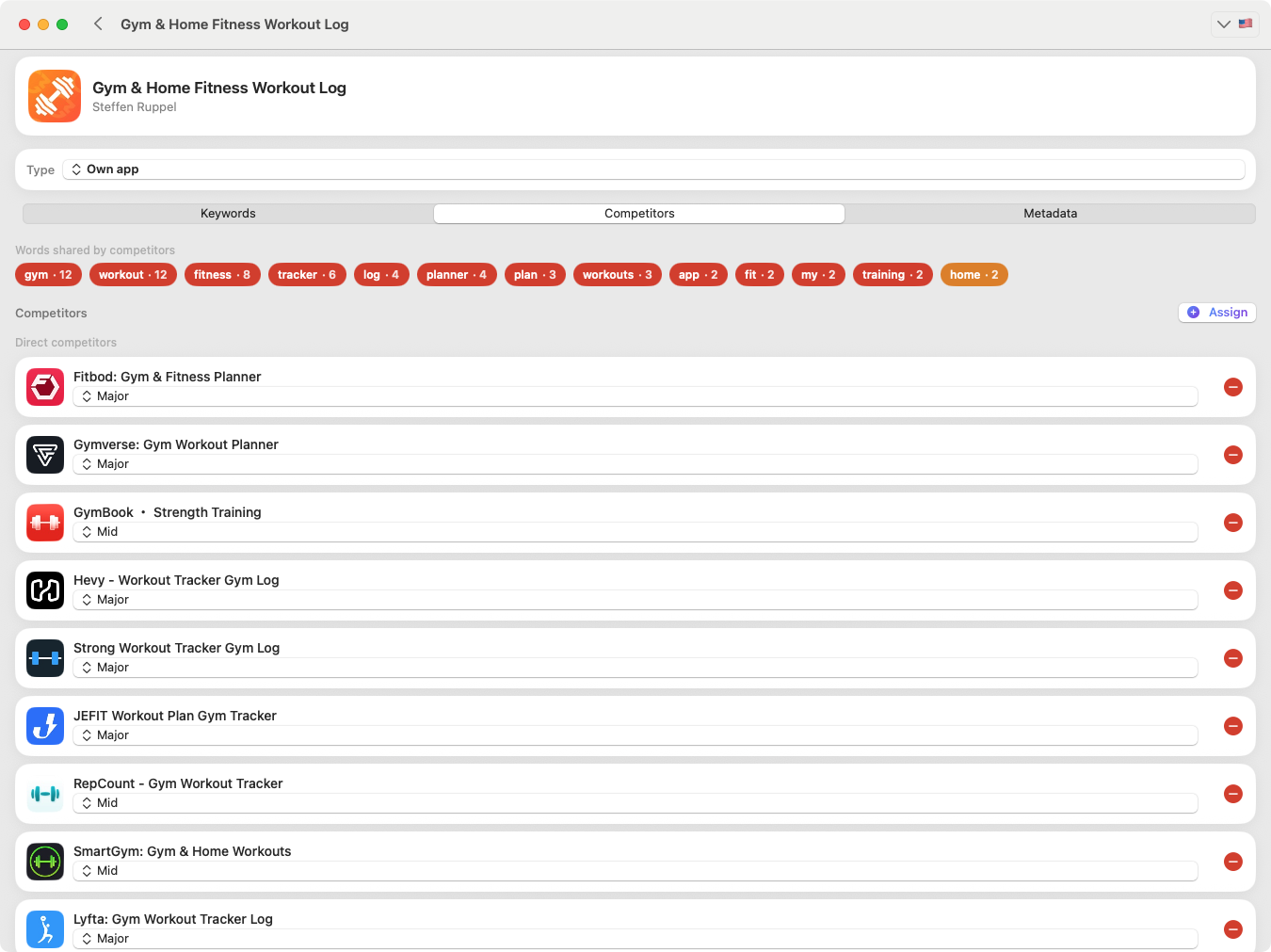
Task: Open the Metadata tab
Action: pos(1050,214)
